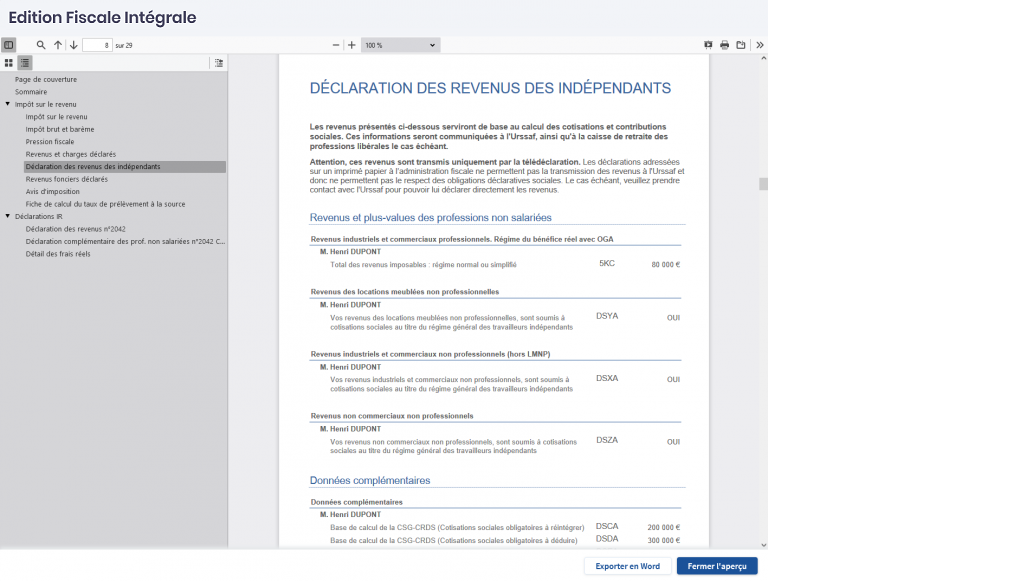Collapse the Déclarations IR section

pyautogui.click(x=8, y=216)
